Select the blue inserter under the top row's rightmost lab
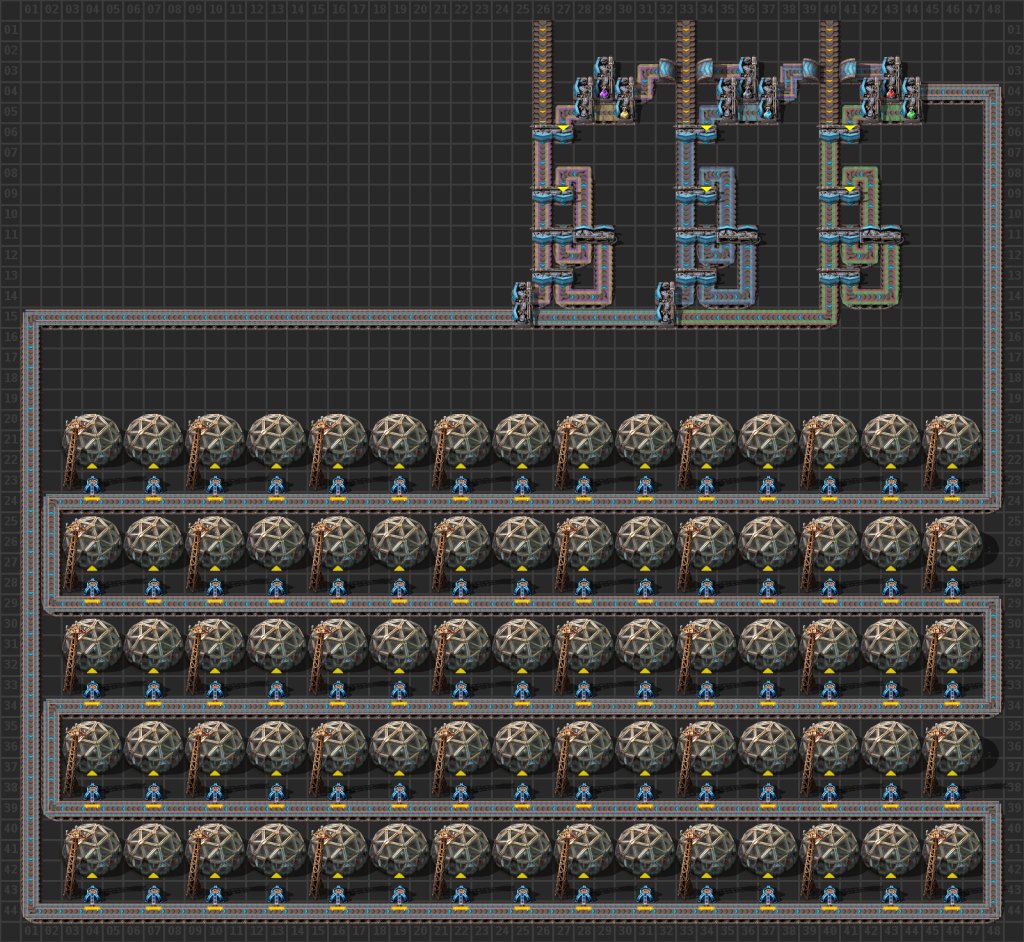Image resolution: width=1024 pixels, height=942 pixels. (952, 485)
